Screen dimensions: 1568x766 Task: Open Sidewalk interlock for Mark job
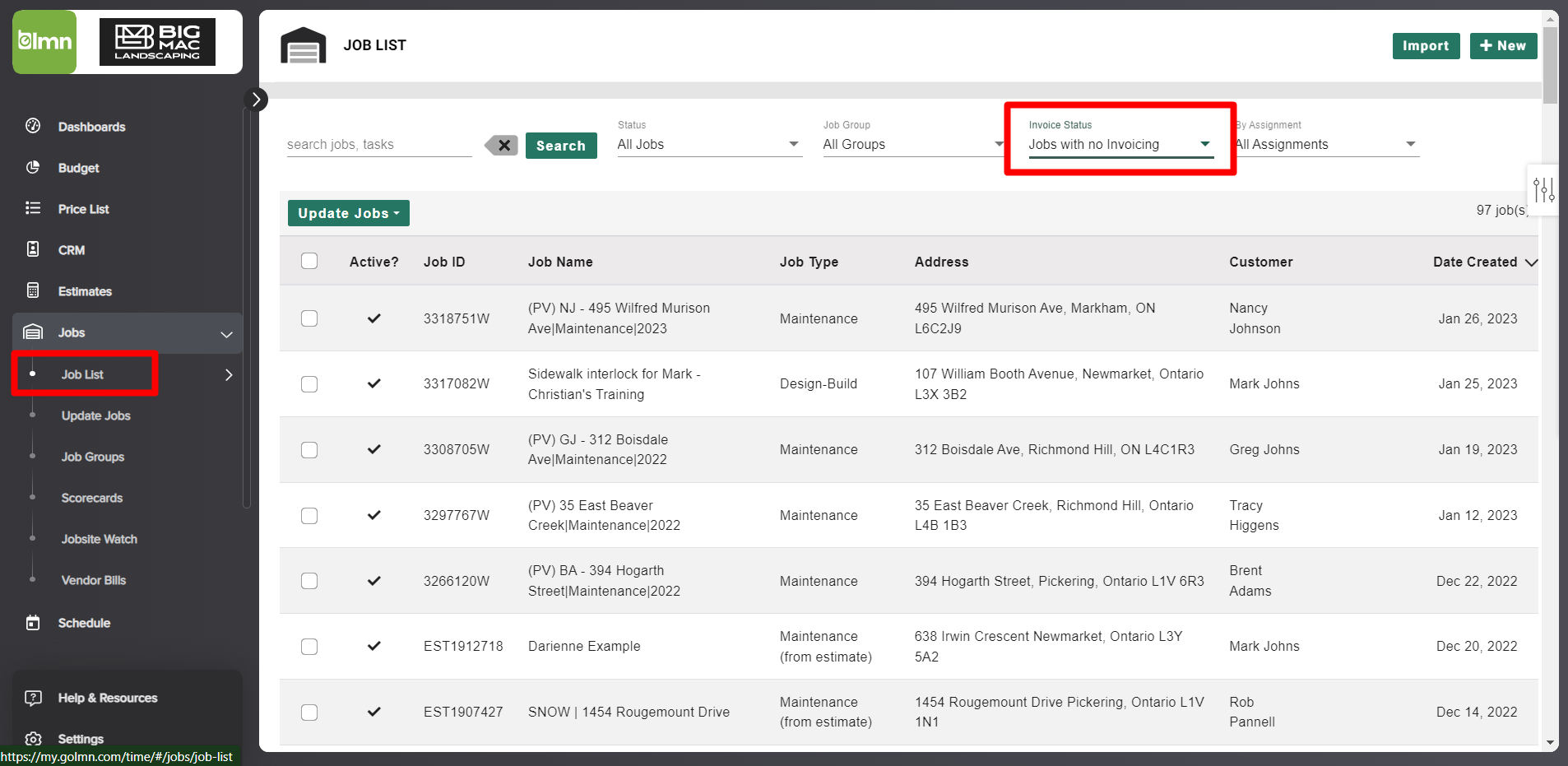pos(614,384)
